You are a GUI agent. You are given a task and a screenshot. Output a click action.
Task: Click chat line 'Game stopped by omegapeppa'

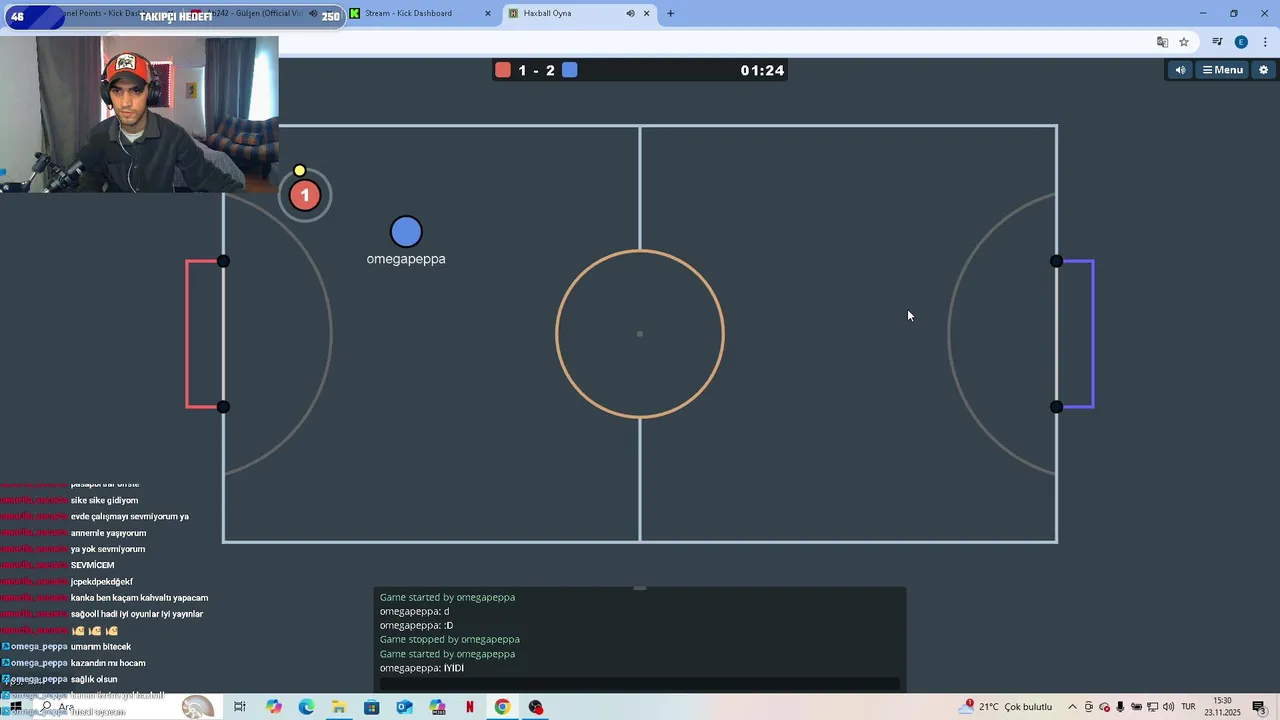tap(449, 639)
